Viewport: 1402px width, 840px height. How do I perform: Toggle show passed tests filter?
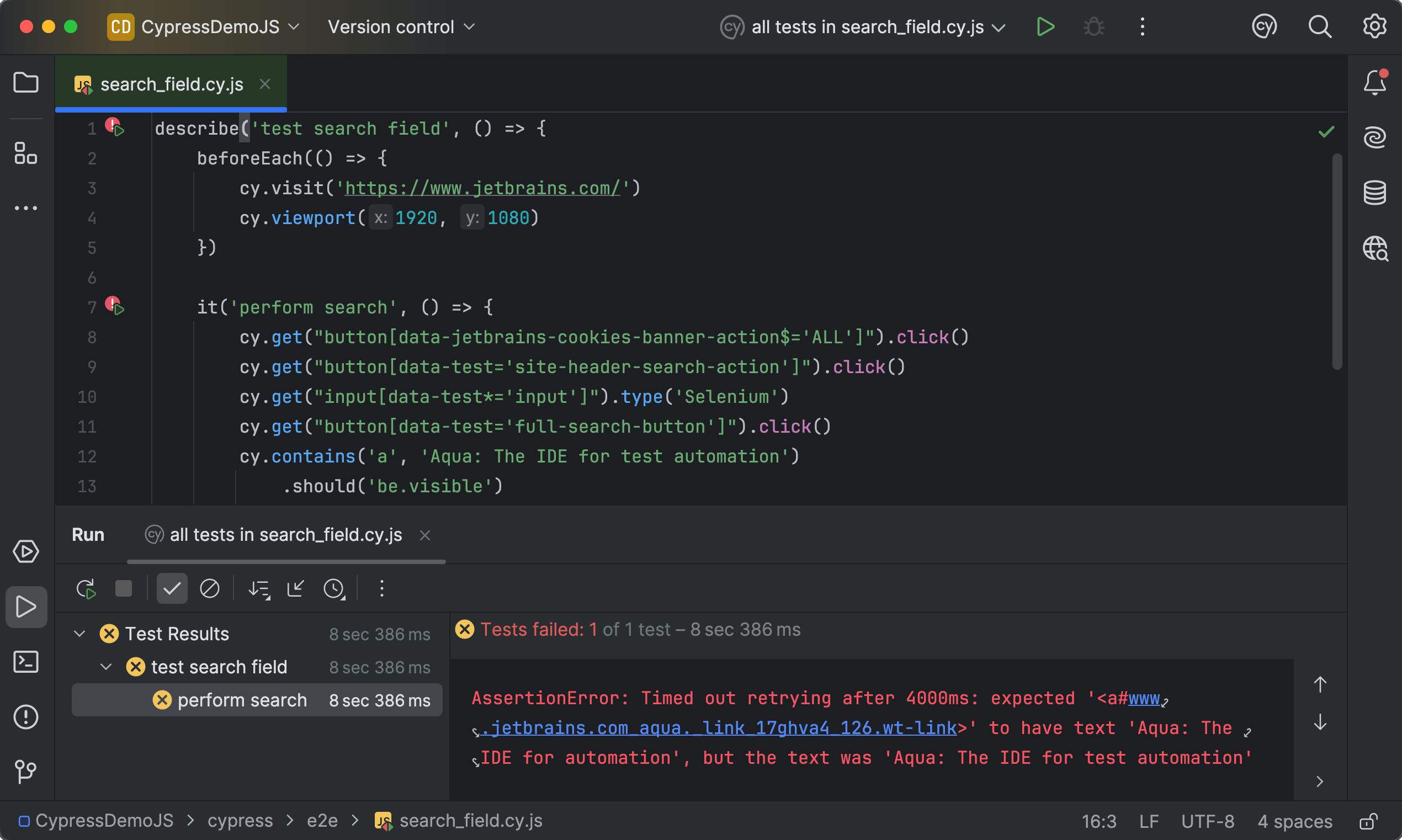tap(172, 589)
